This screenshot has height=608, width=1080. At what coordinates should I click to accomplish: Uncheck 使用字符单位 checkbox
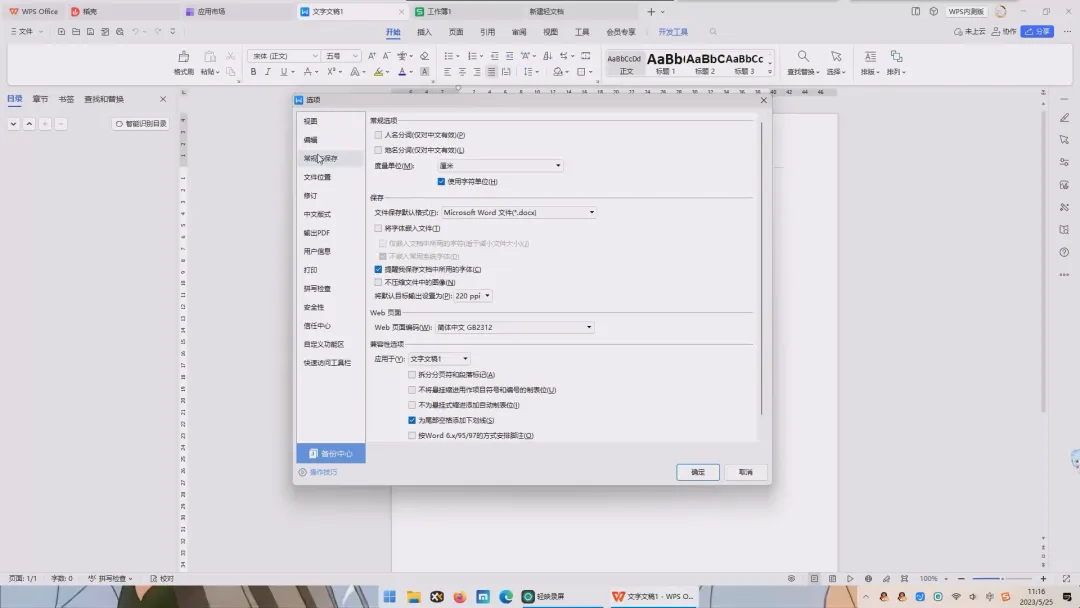(x=441, y=182)
